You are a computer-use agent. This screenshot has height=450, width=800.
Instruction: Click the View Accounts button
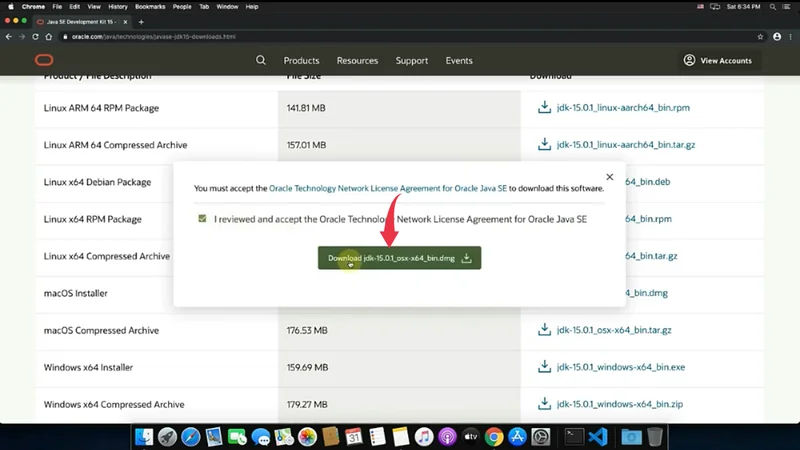(x=717, y=60)
